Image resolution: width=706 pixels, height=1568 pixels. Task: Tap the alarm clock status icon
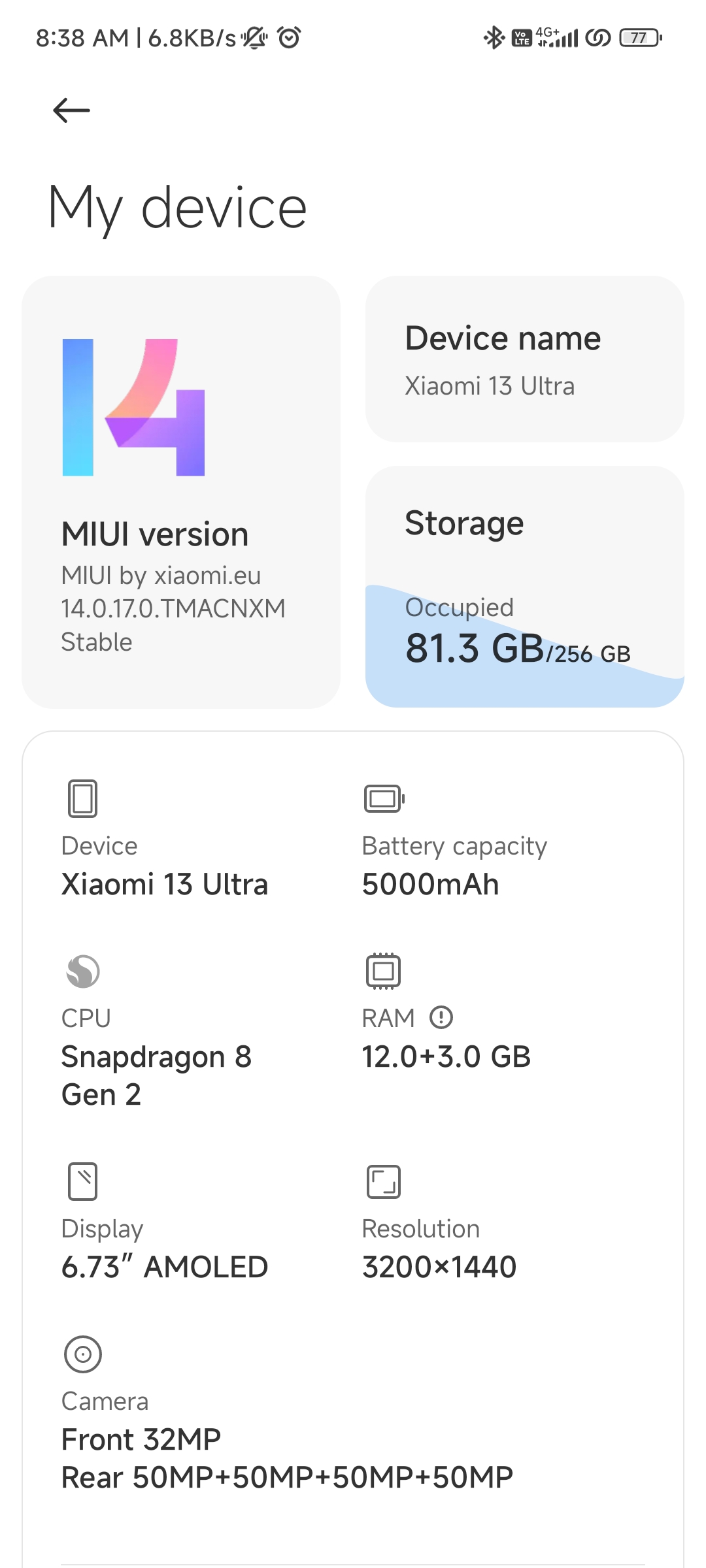pos(289,38)
